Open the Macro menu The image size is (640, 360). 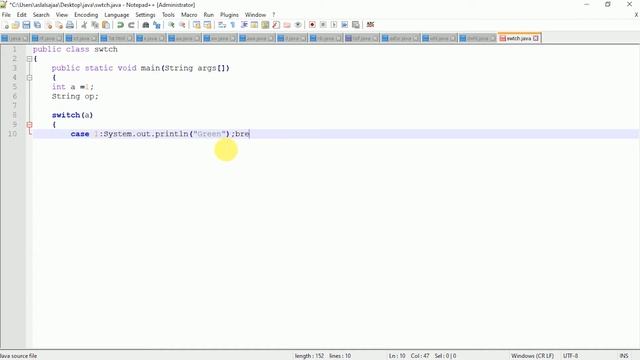(189, 15)
